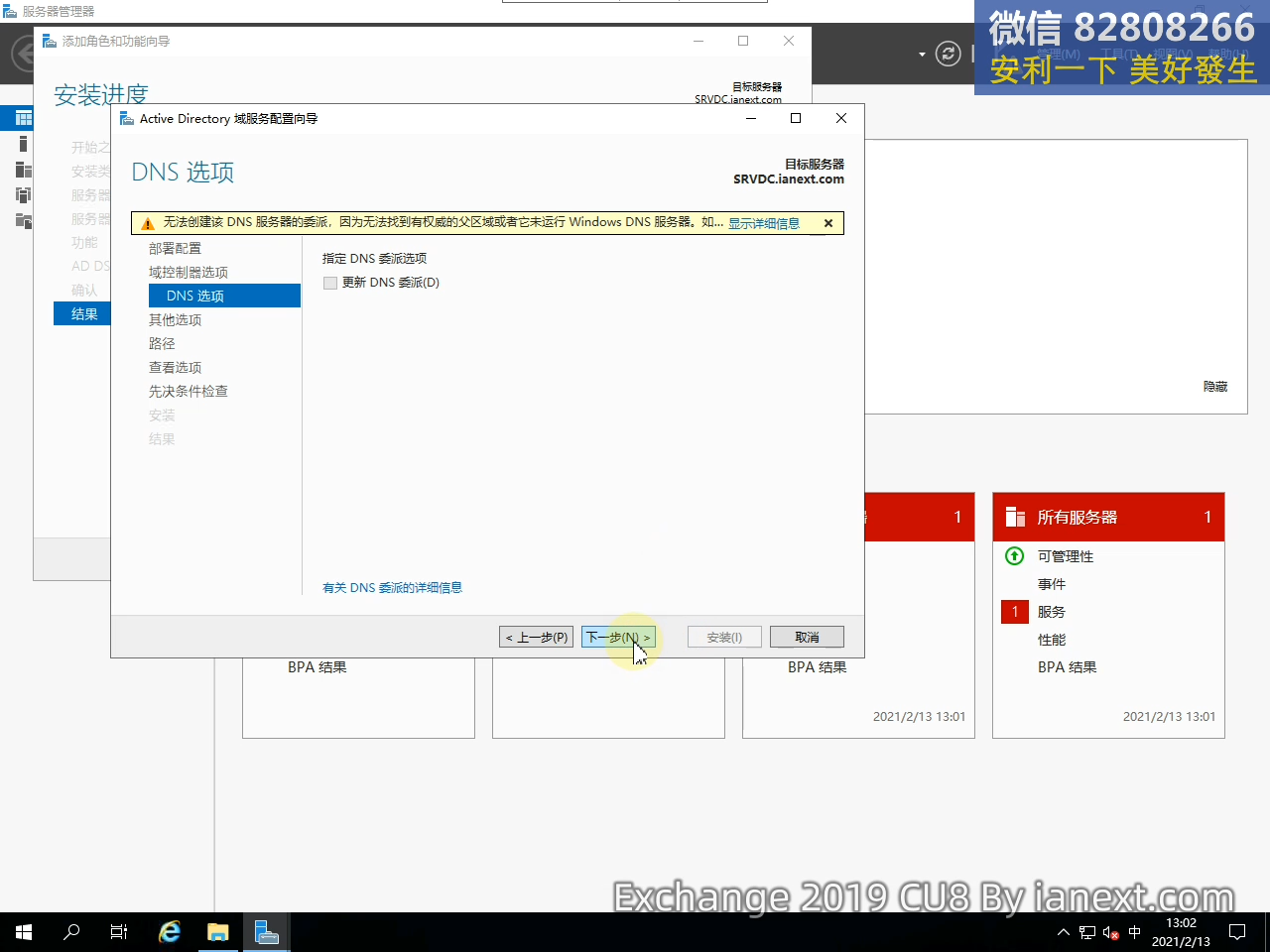Screen dimensions: 1270x952
Task: Minimize the 添加角色和功能向导 window
Action: pos(698,41)
